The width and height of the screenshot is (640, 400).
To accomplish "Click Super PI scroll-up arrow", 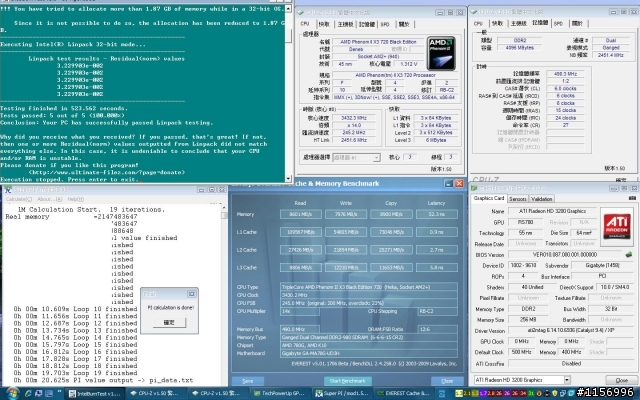I will click(x=224, y=208).
